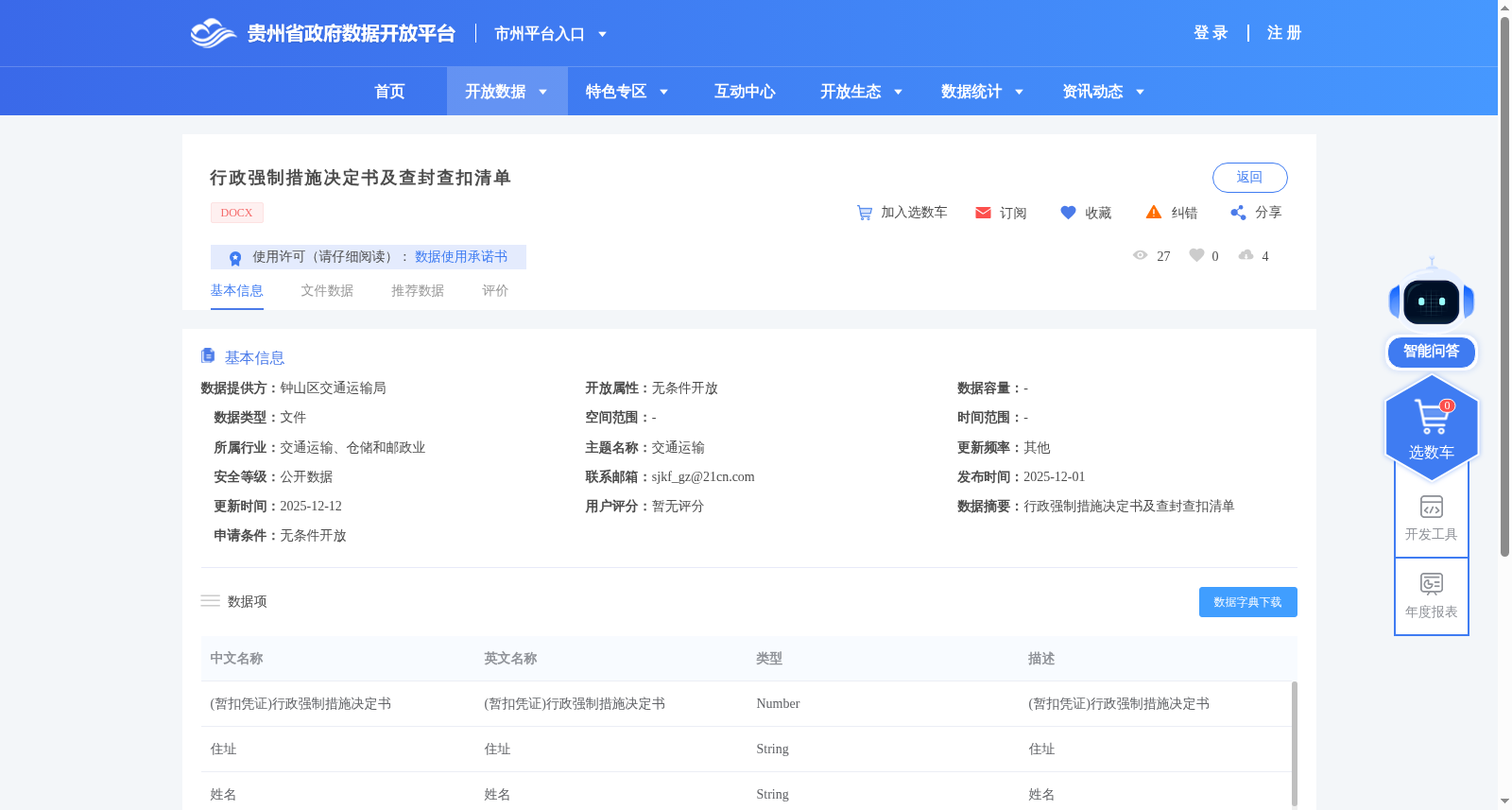Expand the 数据统计 menu arrow
The image size is (1512, 810).
tap(1019, 92)
